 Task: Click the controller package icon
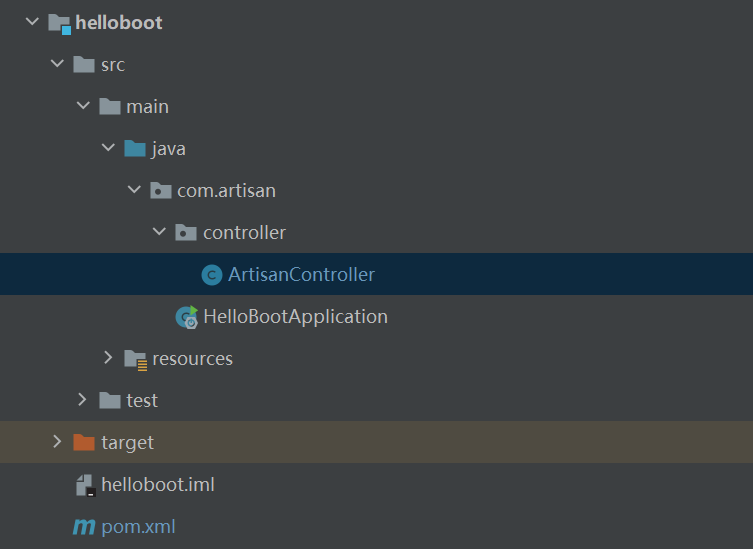point(186,232)
